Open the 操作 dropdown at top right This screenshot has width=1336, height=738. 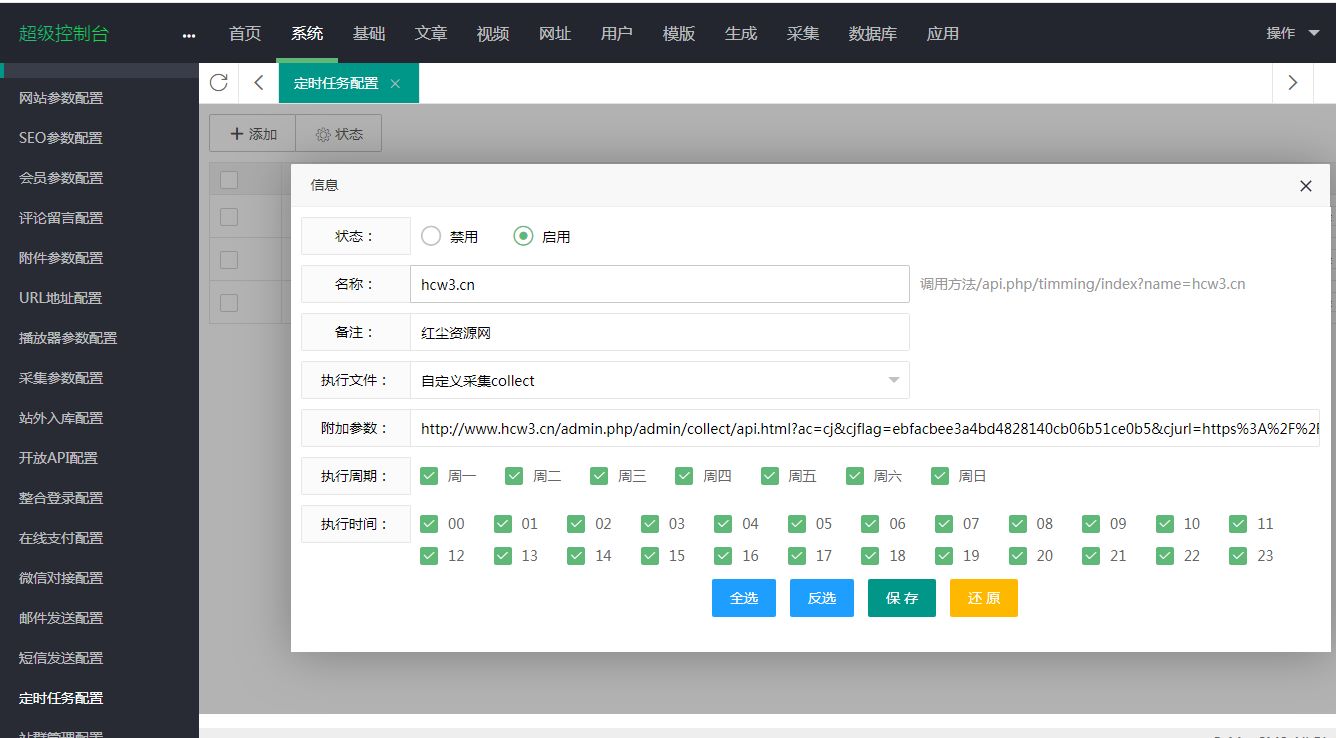[1290, 32]
